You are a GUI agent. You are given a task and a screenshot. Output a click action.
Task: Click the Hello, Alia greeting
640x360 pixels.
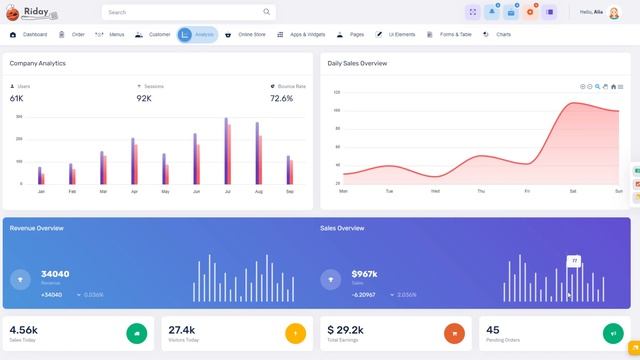click(x=591, y=12)
